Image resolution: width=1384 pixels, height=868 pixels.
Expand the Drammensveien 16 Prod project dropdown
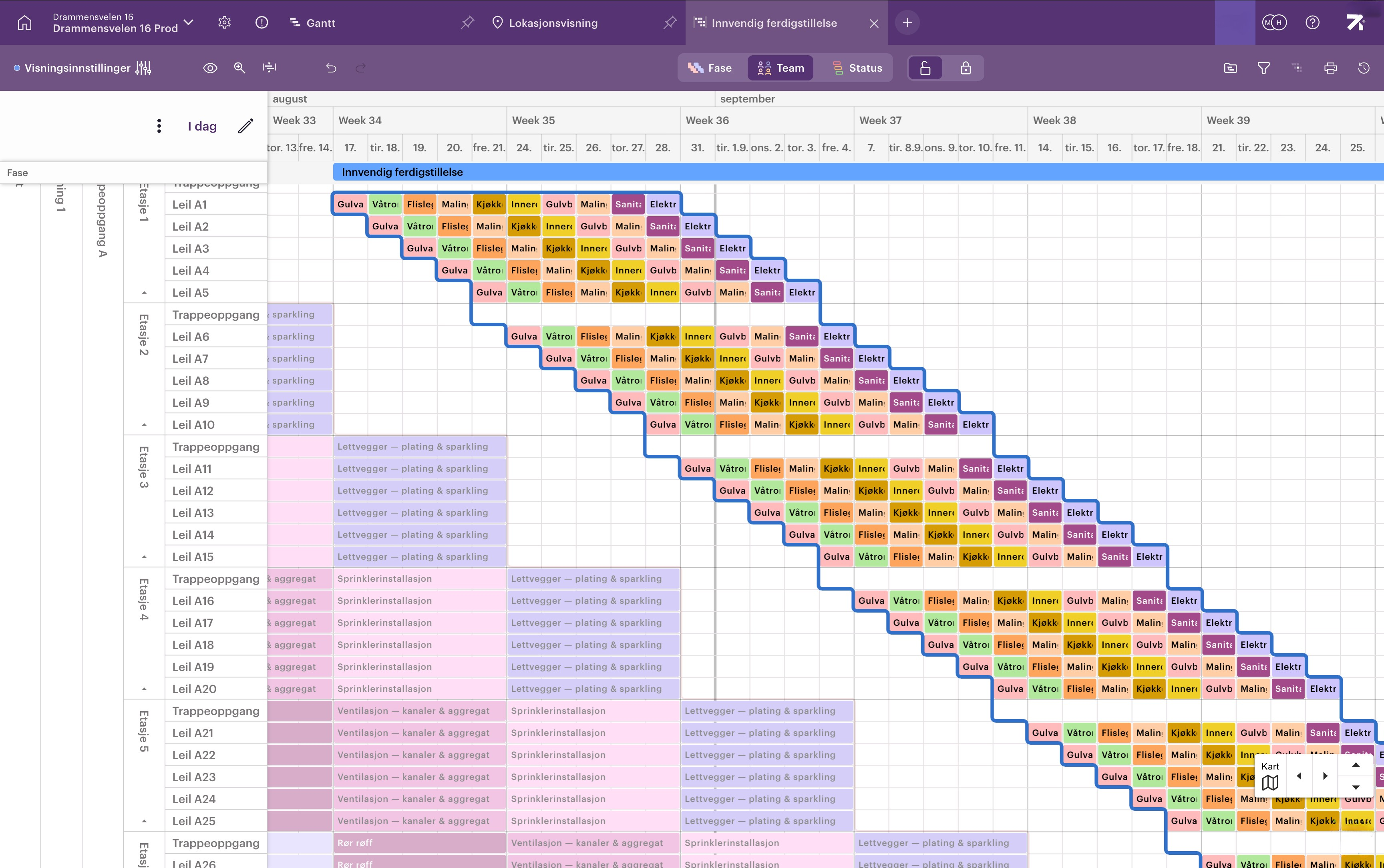point(188,23)
